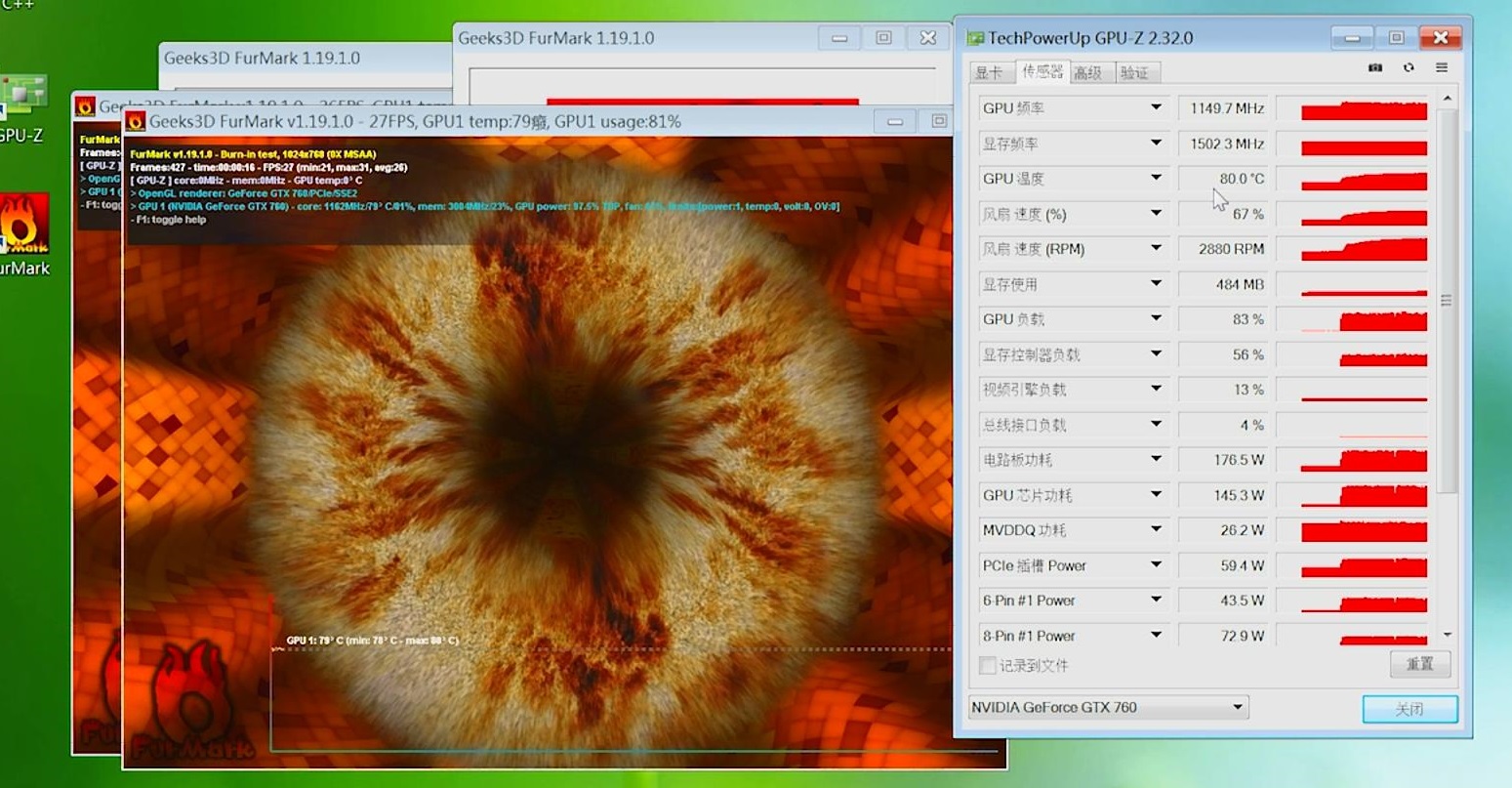This screenshot has width=1512, height=788.
Task: Open the GPU-Z hamburger menu
Action: click(x=1442, y=67)
